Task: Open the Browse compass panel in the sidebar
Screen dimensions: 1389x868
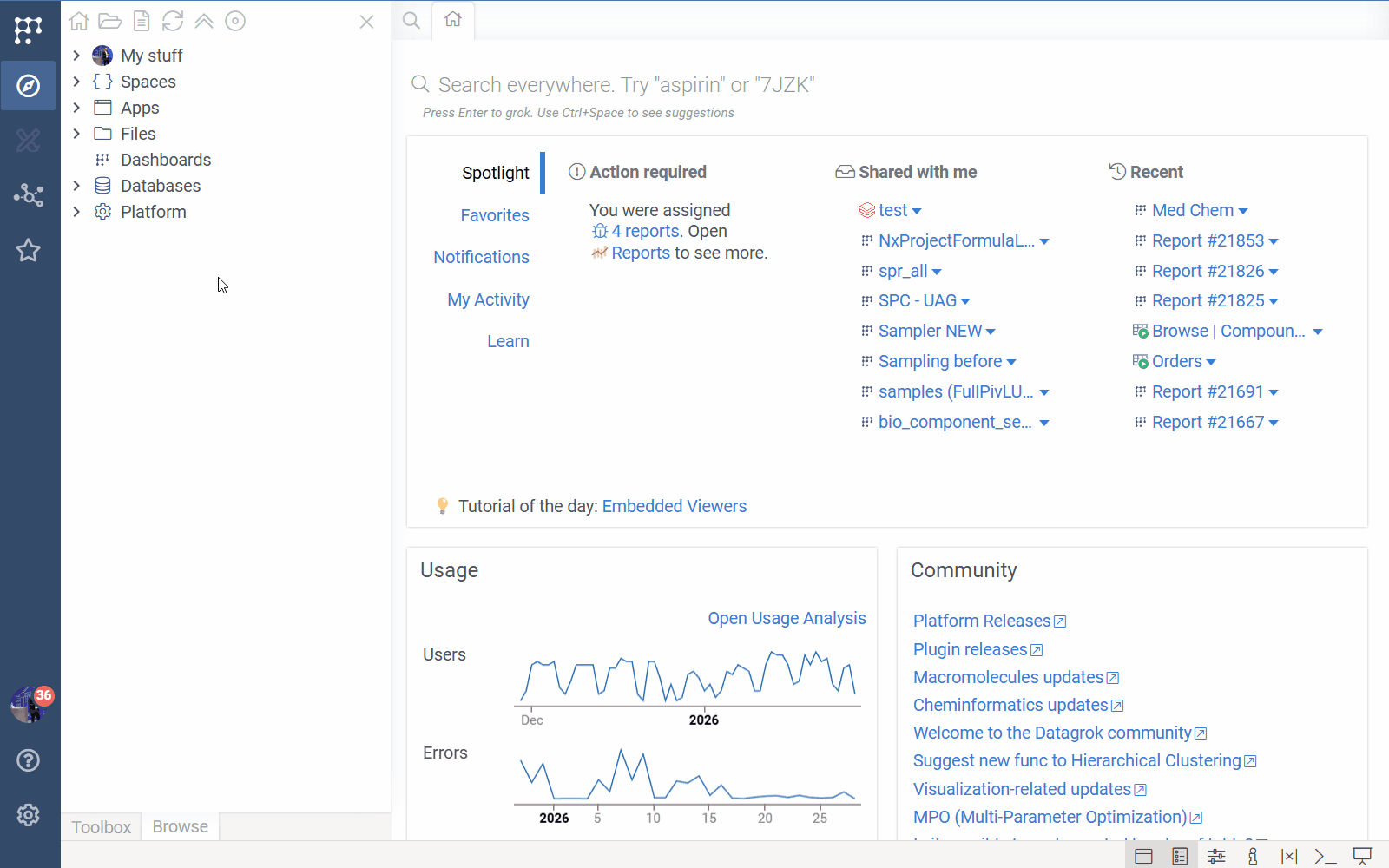Action: pos(29,86)
